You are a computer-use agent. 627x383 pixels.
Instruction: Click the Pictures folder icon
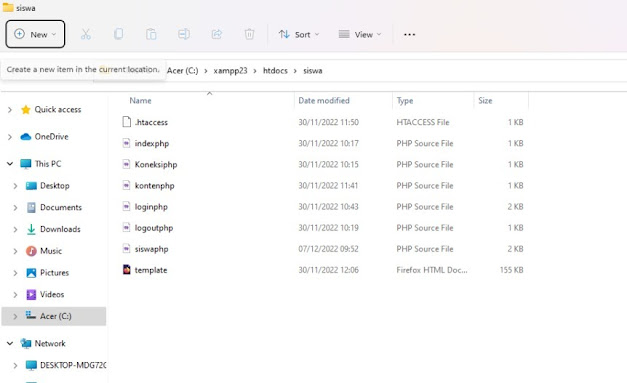(31, 273)
